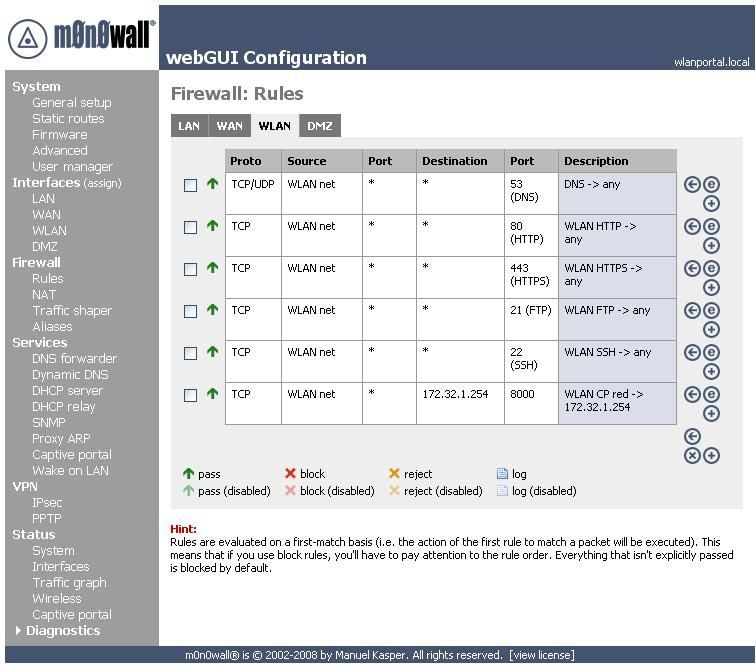Viewport: 756px width, 665px height.
Task: Click the m0n0wall logo
Action: pyautogui.click(x=81, y=38)
